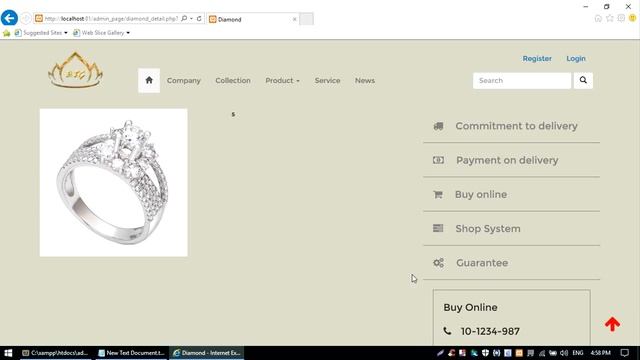Click the Buy Online heading
The height and width of the screenshot is (360, 640).
point(470,307)
